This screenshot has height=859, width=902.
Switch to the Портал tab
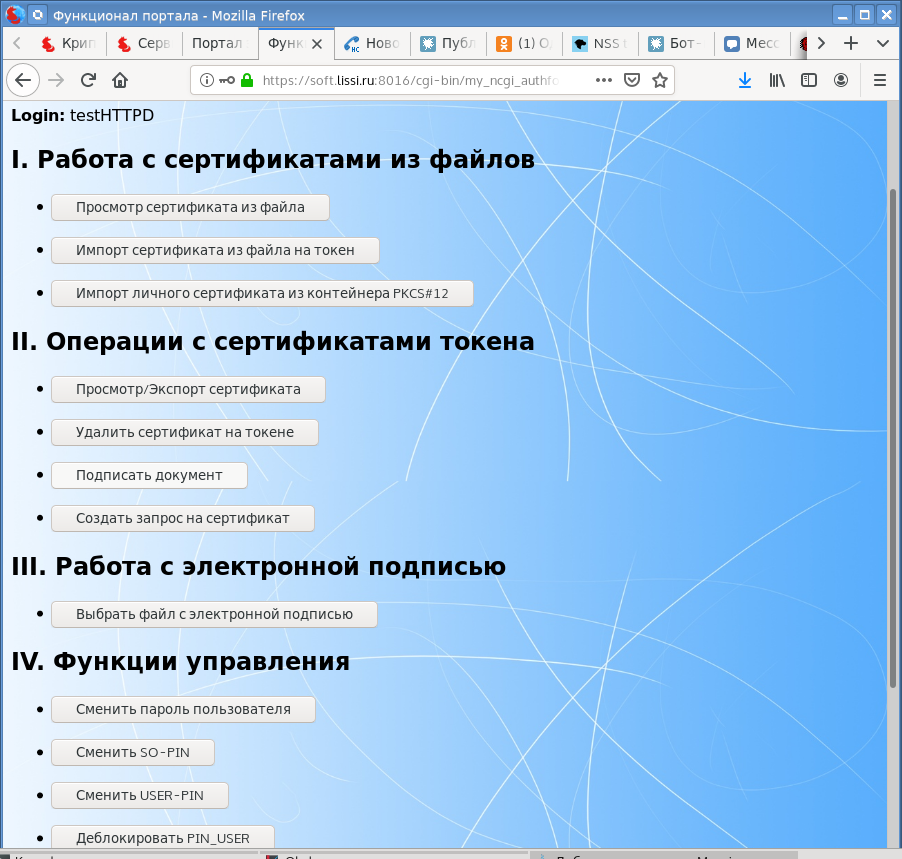point(217,44)
